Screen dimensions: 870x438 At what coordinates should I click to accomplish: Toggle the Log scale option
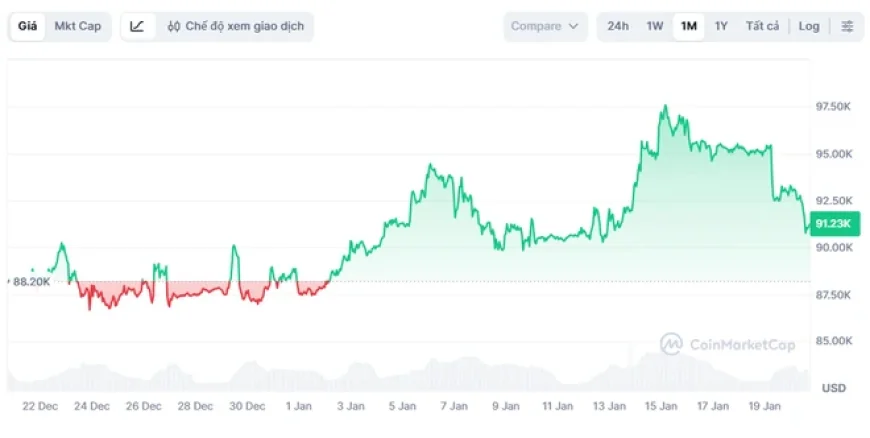pyautogui.click(x=808, y=26)
